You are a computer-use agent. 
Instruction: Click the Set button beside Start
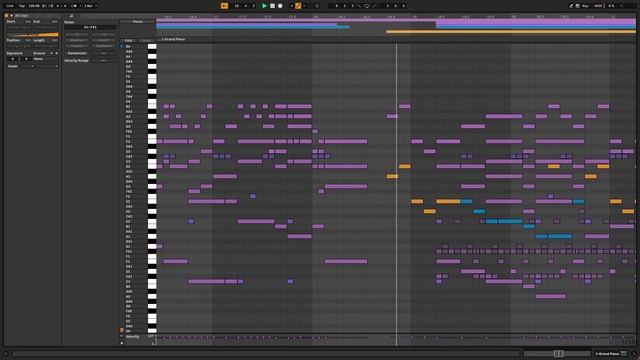(28, 21)
